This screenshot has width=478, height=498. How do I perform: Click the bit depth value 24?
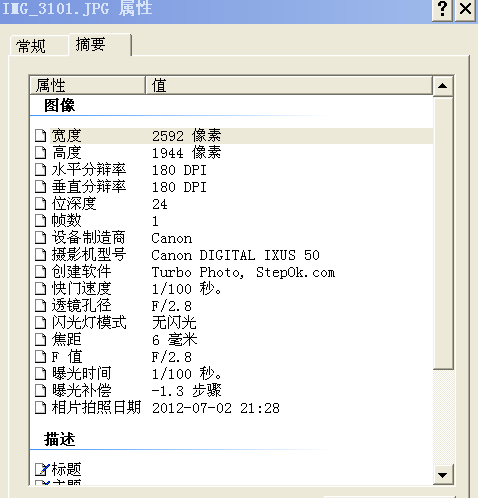(x=160, y=204)
